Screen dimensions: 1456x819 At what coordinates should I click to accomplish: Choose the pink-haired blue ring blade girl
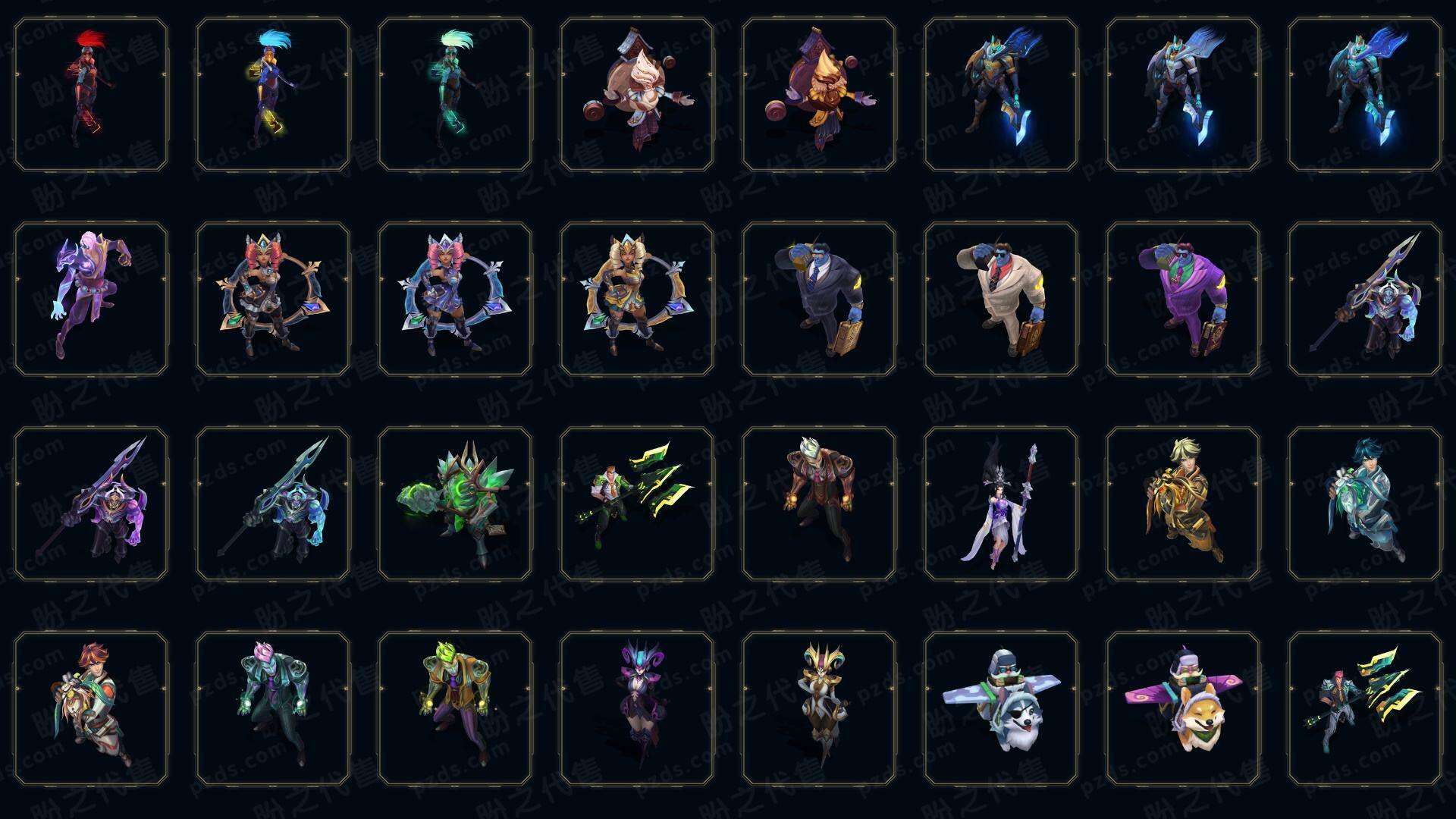[x=455, y=300]
